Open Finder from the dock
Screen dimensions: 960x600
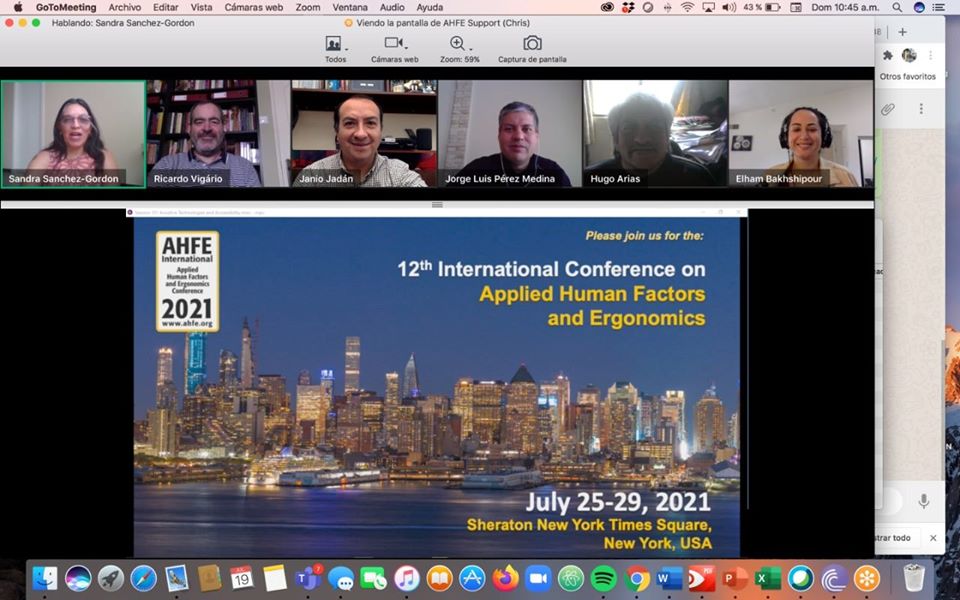[45, 578]
